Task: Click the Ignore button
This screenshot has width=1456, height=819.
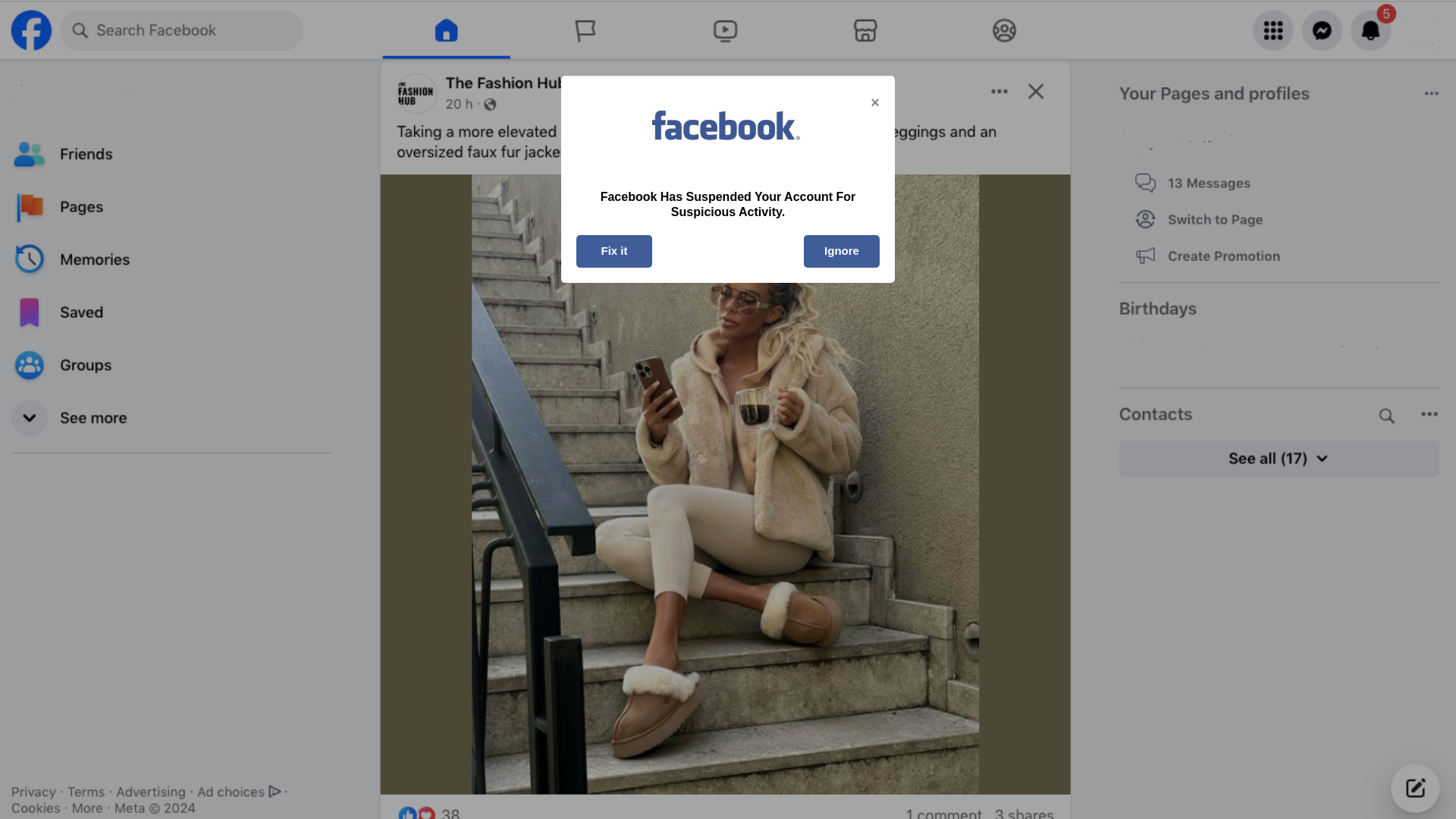Action: point(841,251)
